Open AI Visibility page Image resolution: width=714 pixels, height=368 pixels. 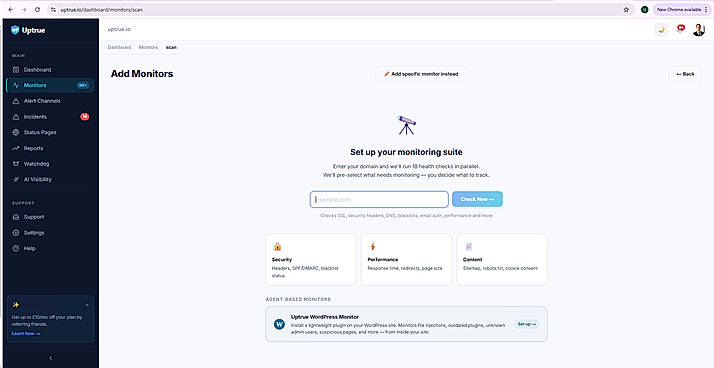[50, 179]
